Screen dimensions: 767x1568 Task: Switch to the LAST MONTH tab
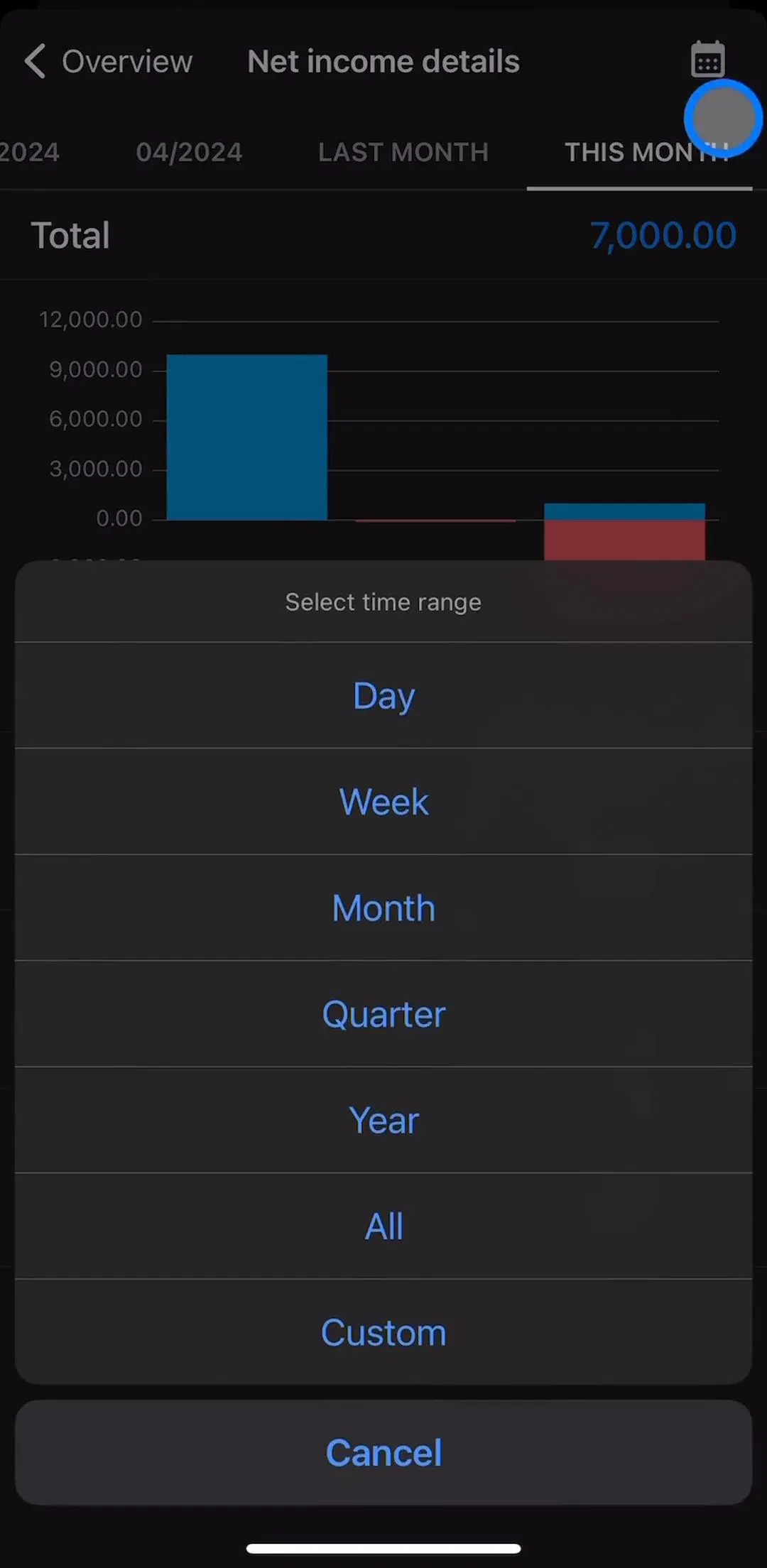pyautogui.click(x=403, y=152)
